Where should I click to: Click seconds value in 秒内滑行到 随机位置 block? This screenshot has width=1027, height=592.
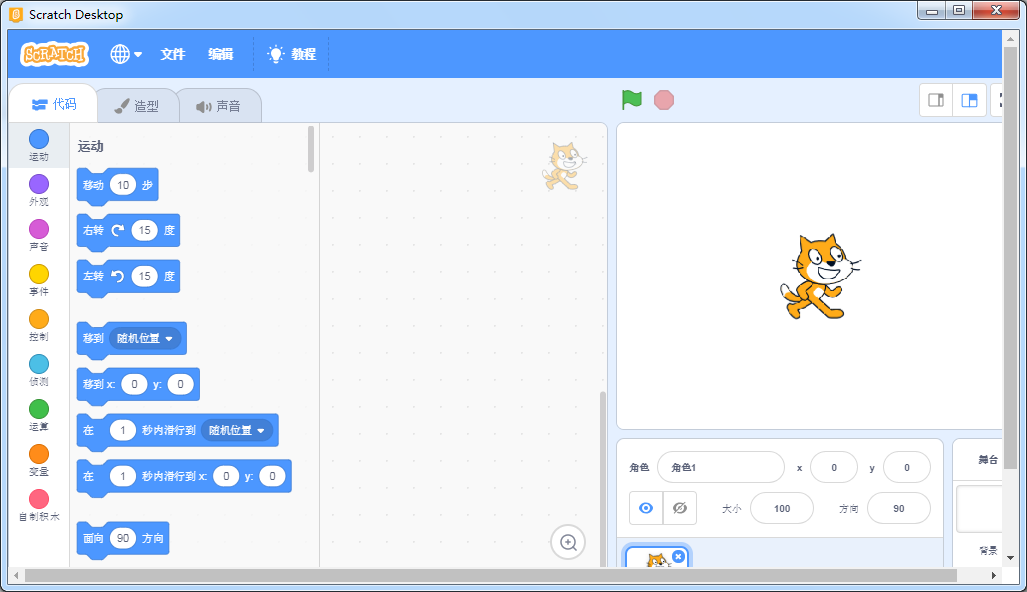click(122, 430)
